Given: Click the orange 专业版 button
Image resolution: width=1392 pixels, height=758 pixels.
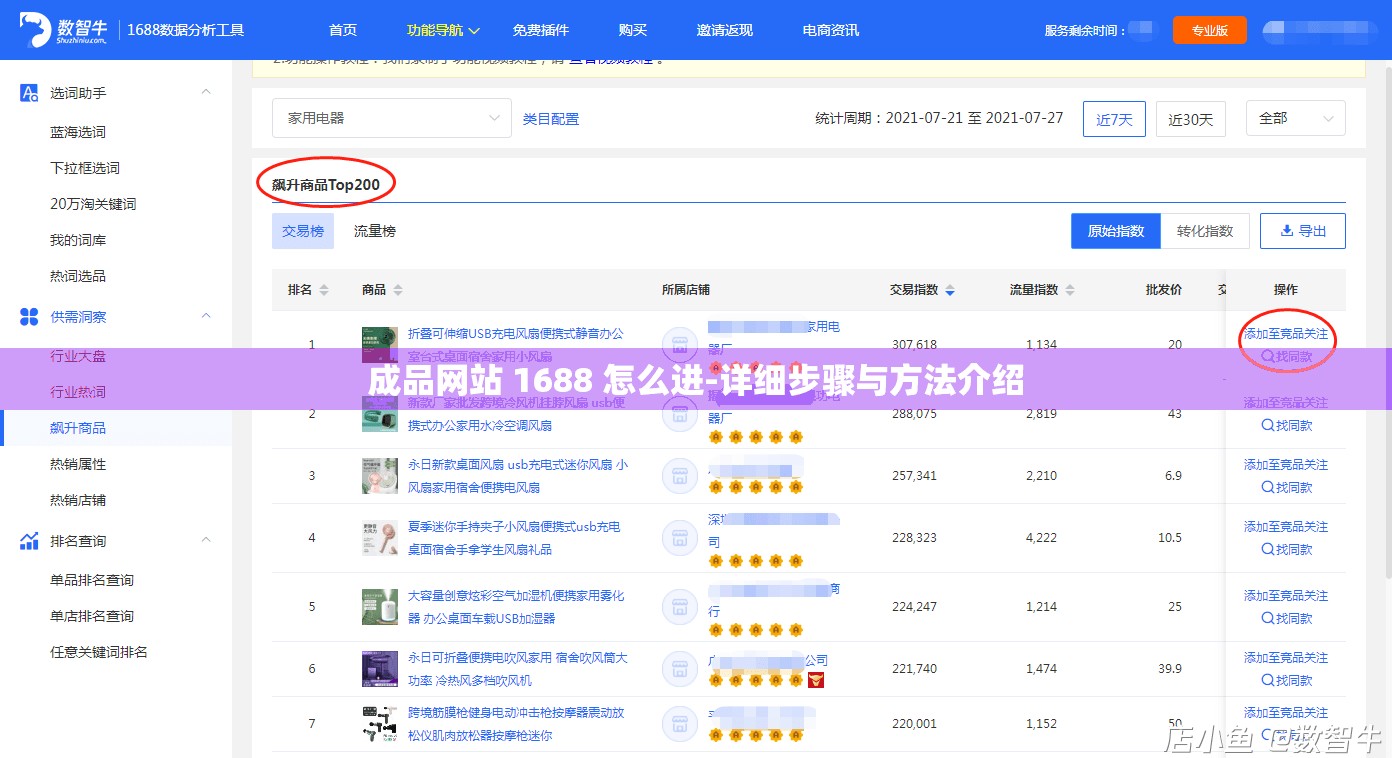Looking at the screenshot, I should tap(1209, 30).
